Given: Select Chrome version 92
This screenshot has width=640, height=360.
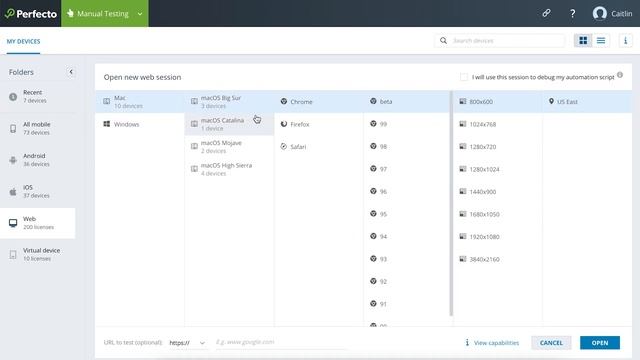Looking at the screenshot, I should point(406,281).
